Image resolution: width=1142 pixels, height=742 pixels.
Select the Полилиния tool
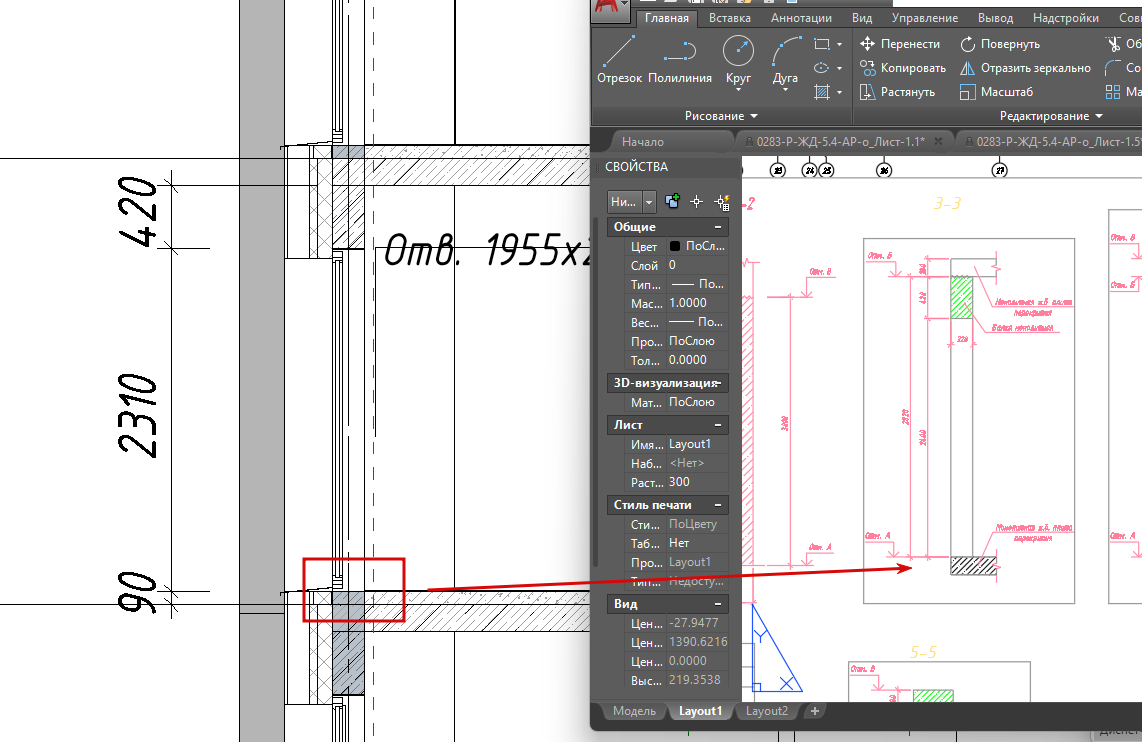click(680, 60)
